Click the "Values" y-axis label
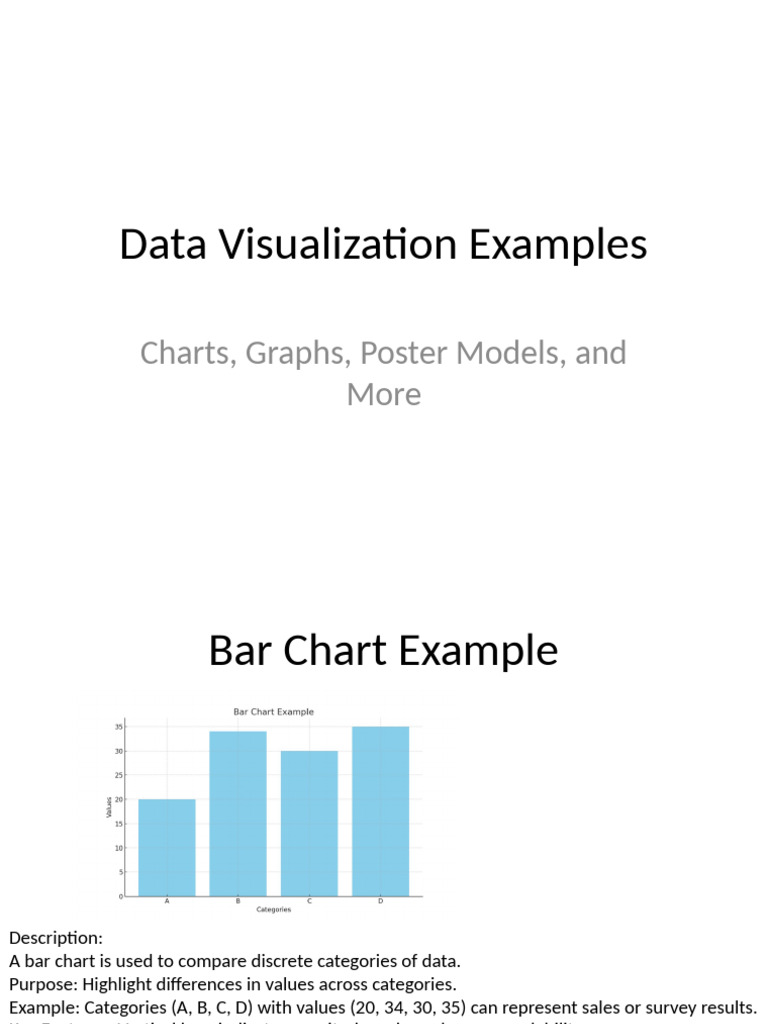This screenshot has width=768, height=1024. 108,807
